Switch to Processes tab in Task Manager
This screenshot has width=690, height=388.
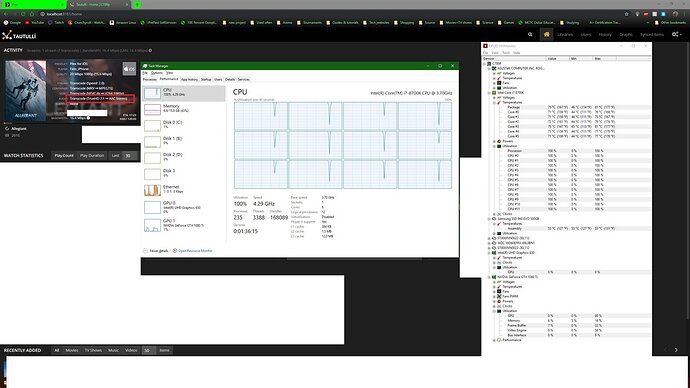(x=150, y=80)
